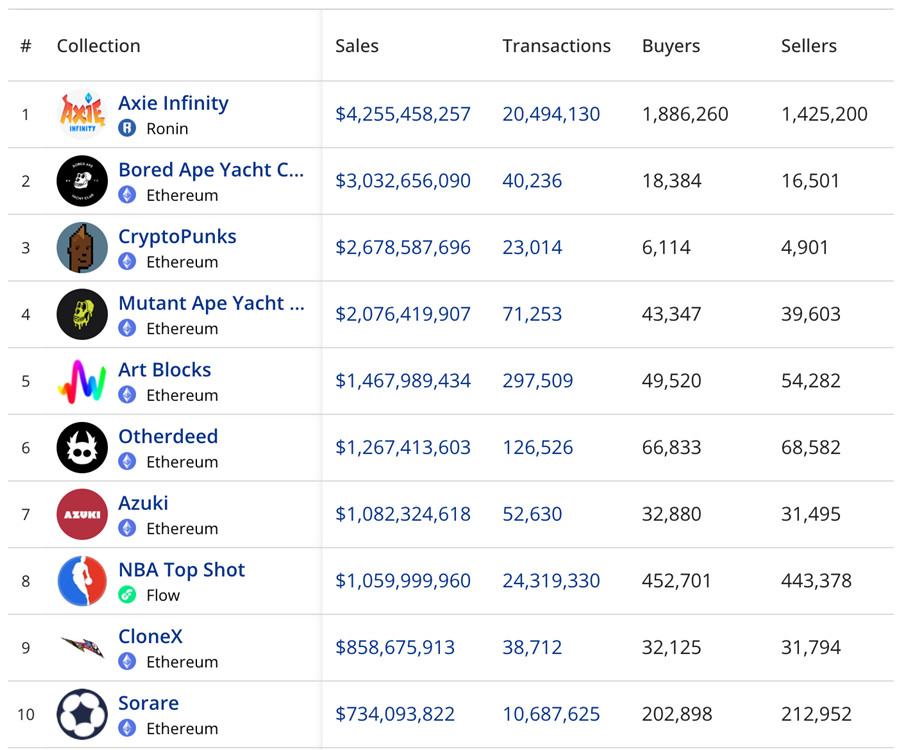Click the Flow blockchain icon under NBA Top Shot
Screen dimensions: 900x750
tap(127, 595)
